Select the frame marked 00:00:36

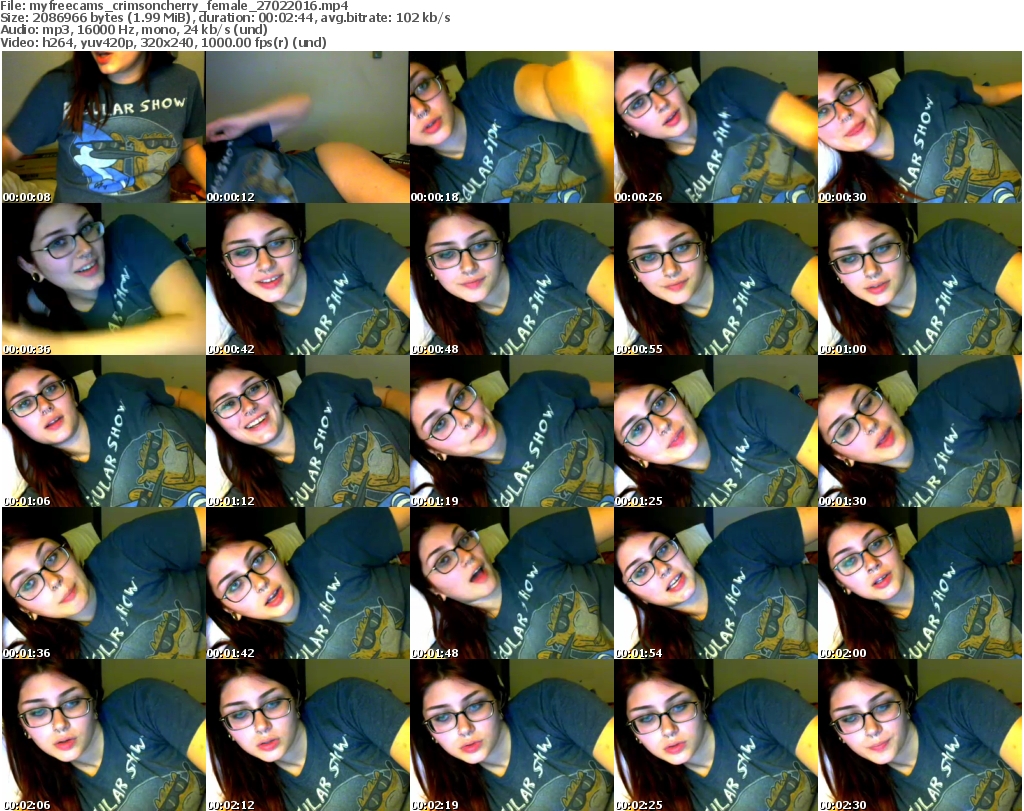pos(103,279)
